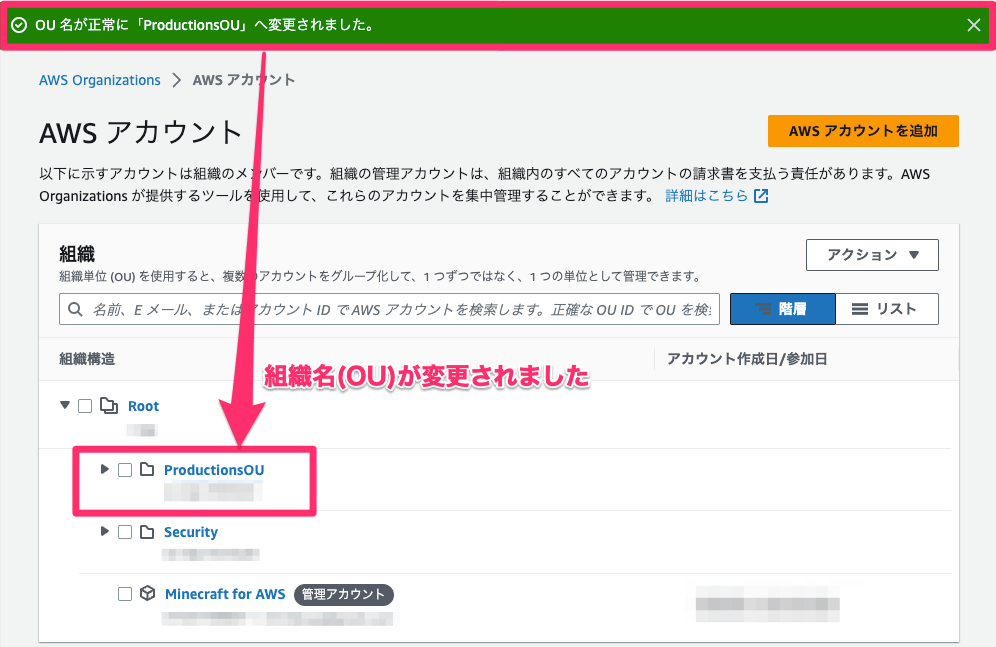
Task: Click the ProductionsOU folder icon
Action: click(x=147, y=469)
